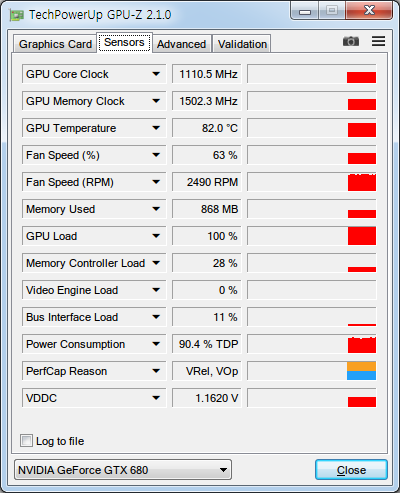400x493 pixels.
Task: Expand the VDDC sensor dropdown arrow
Action: pyautogui.click(x=156, y=398)
